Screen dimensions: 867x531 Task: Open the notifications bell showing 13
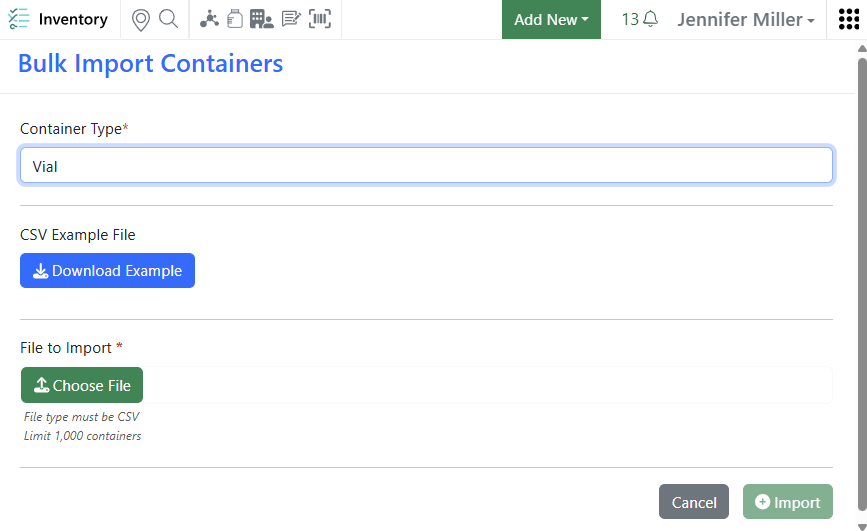click(640, 20)
